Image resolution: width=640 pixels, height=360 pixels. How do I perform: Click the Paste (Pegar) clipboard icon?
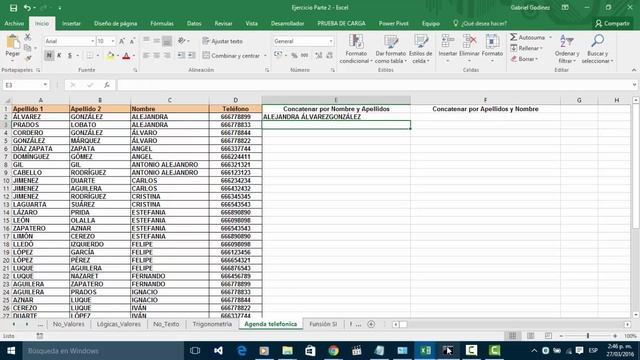[x=13, y=42]
